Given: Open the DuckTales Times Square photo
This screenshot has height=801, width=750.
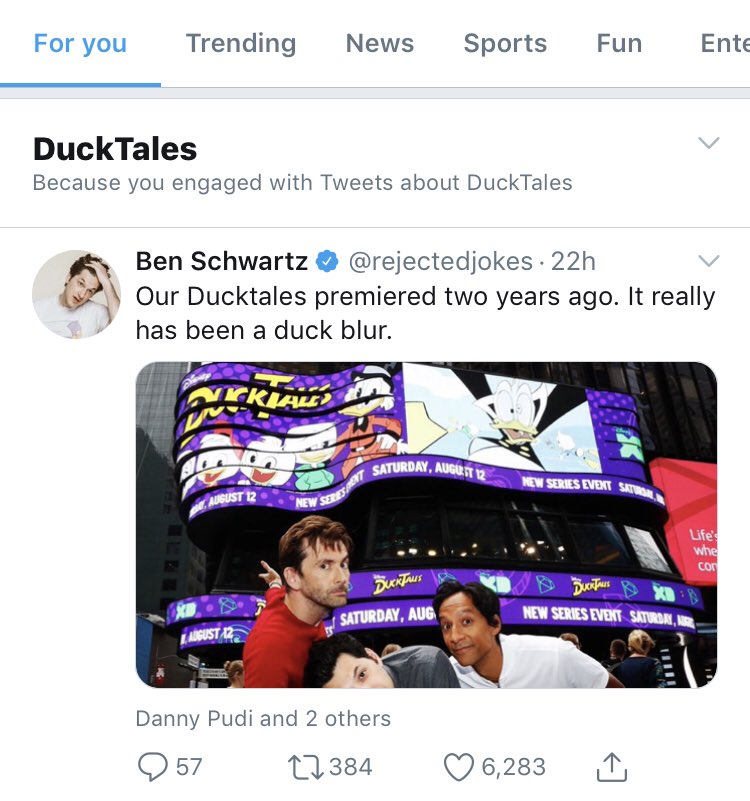Looking at the screenshot, I should 426,524.
